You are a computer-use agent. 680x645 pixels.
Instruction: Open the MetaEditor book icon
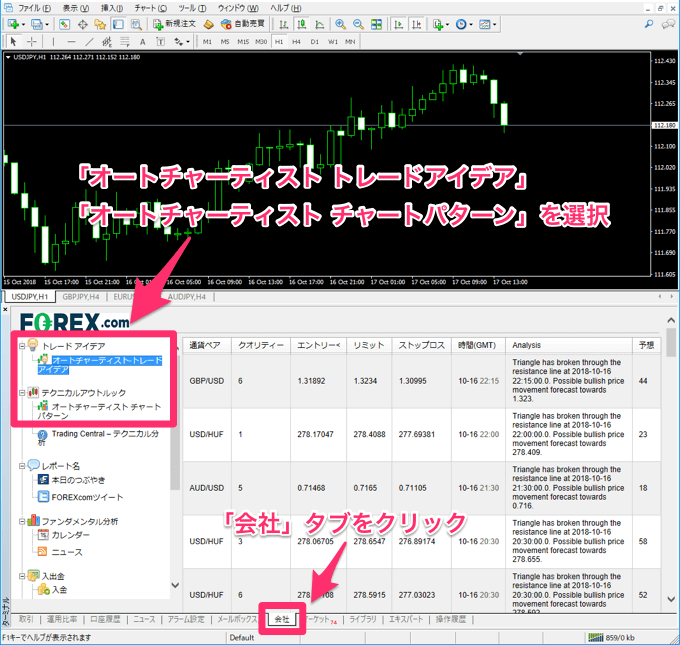pyautogui.click(x=209, y=24)
